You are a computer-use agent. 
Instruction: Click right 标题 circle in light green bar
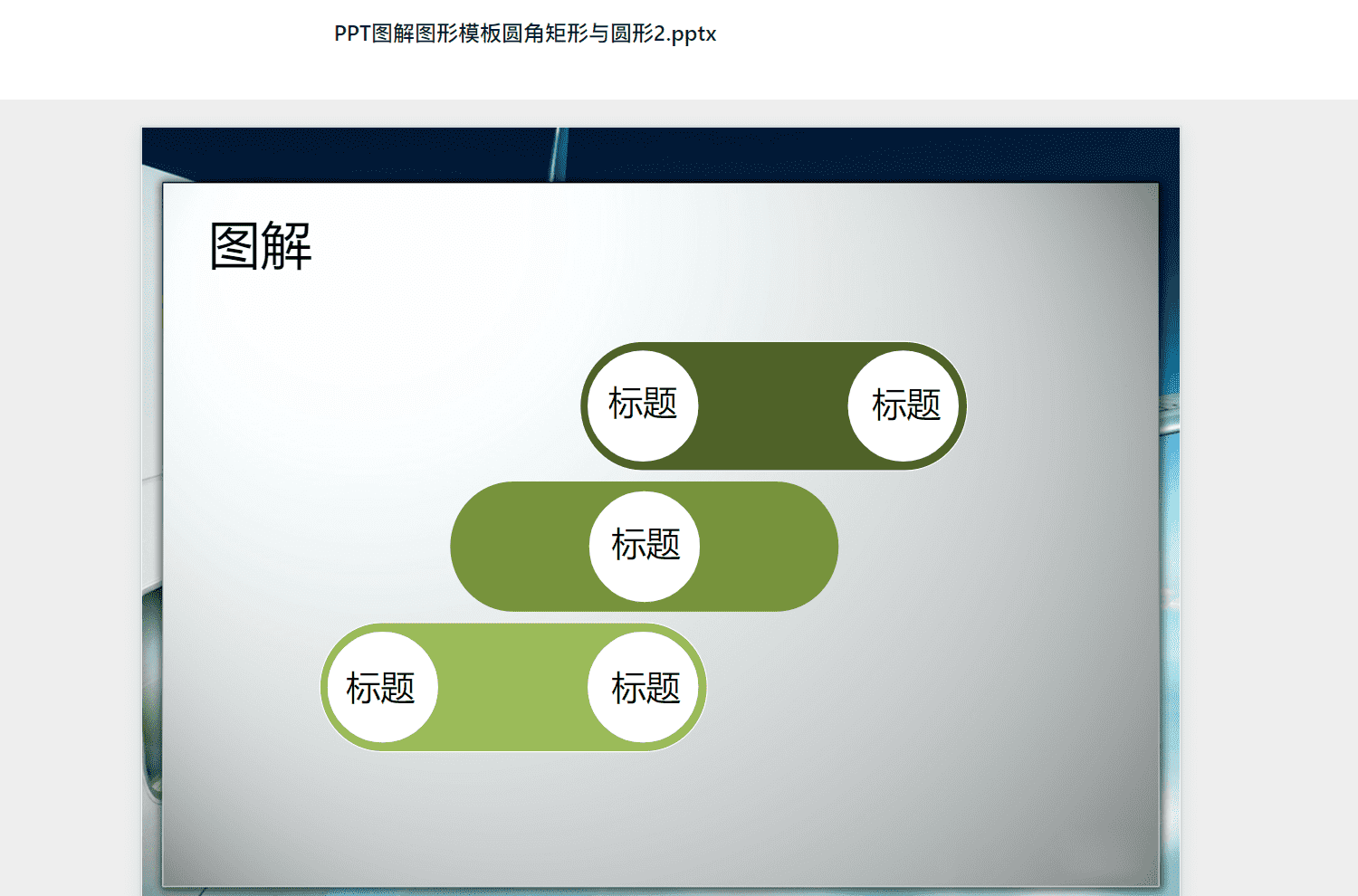[x=644, y=687]
